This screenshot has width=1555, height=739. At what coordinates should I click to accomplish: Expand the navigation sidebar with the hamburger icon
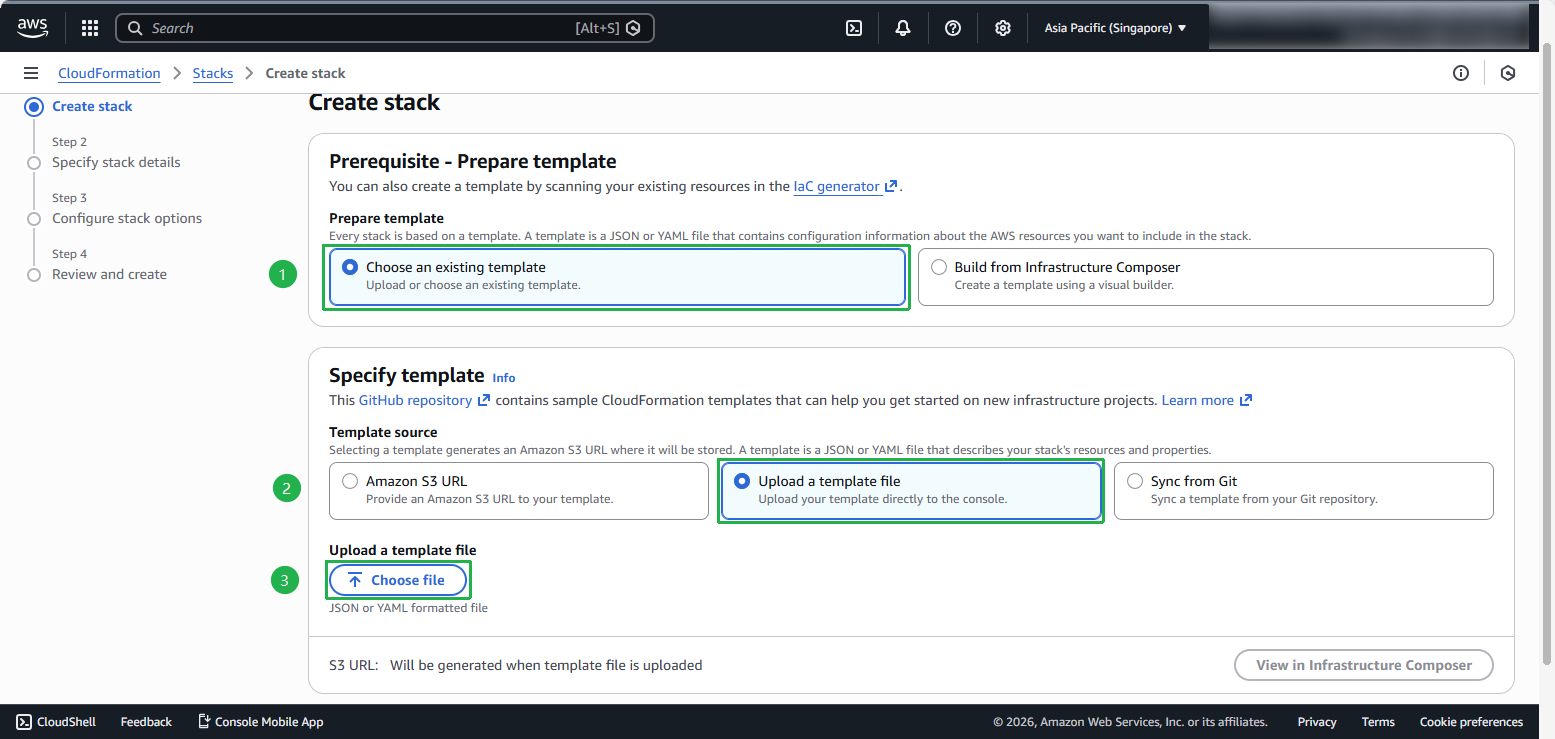31,72
